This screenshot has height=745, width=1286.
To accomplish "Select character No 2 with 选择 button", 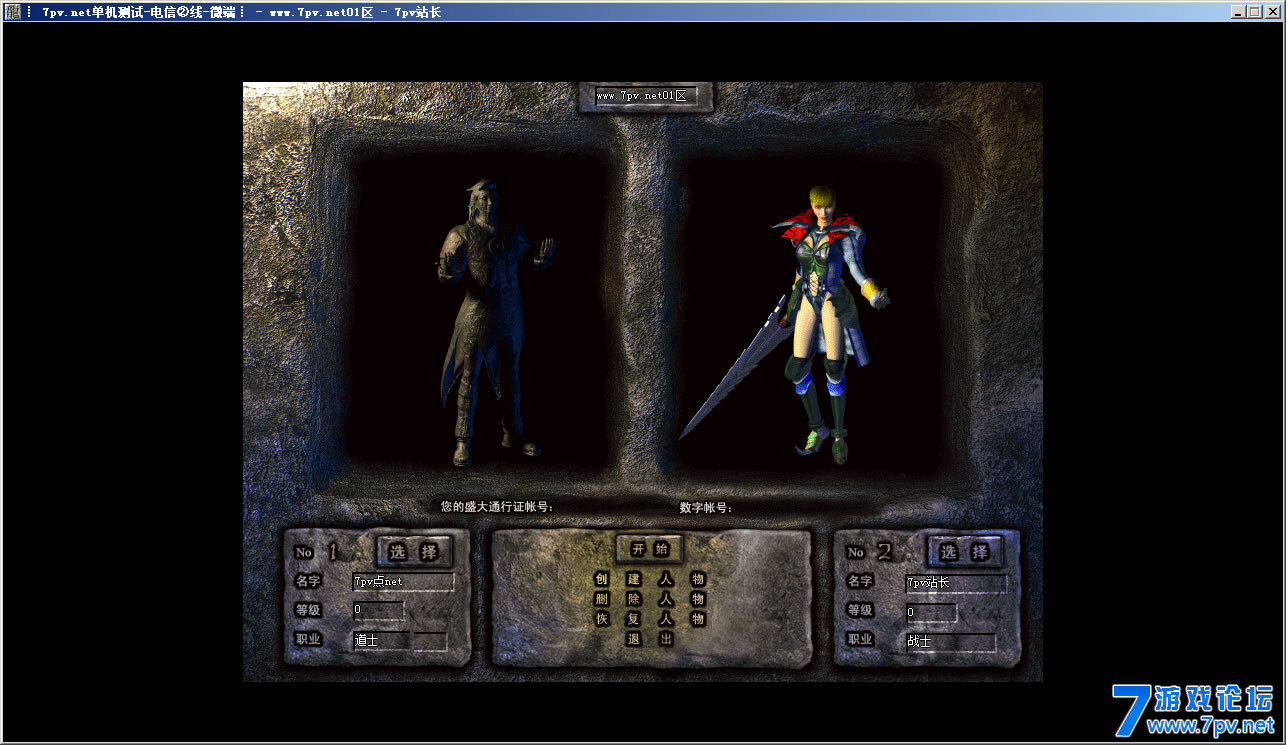I will tap(964, 551).
